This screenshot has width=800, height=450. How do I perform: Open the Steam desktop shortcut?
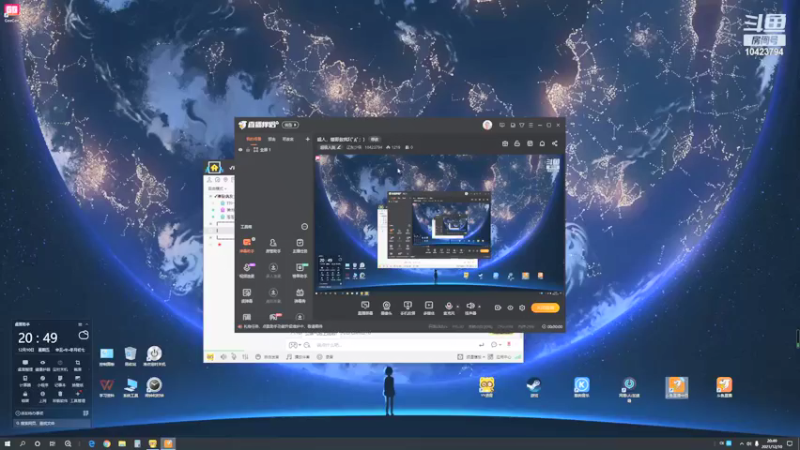pyautogui.click(x=534, y=387)
